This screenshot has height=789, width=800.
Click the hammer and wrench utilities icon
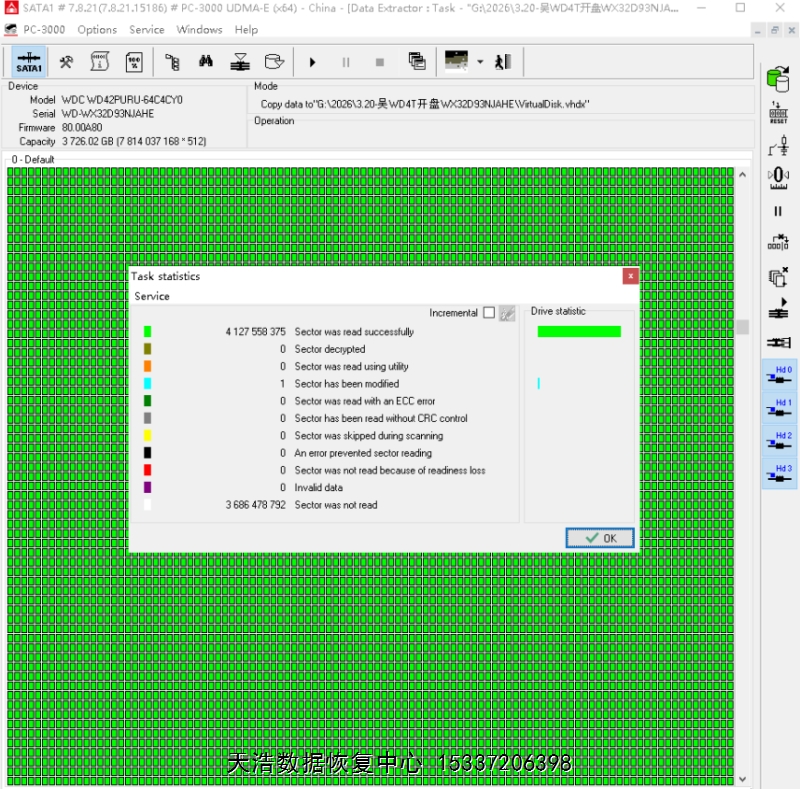[x=66, y=62]
